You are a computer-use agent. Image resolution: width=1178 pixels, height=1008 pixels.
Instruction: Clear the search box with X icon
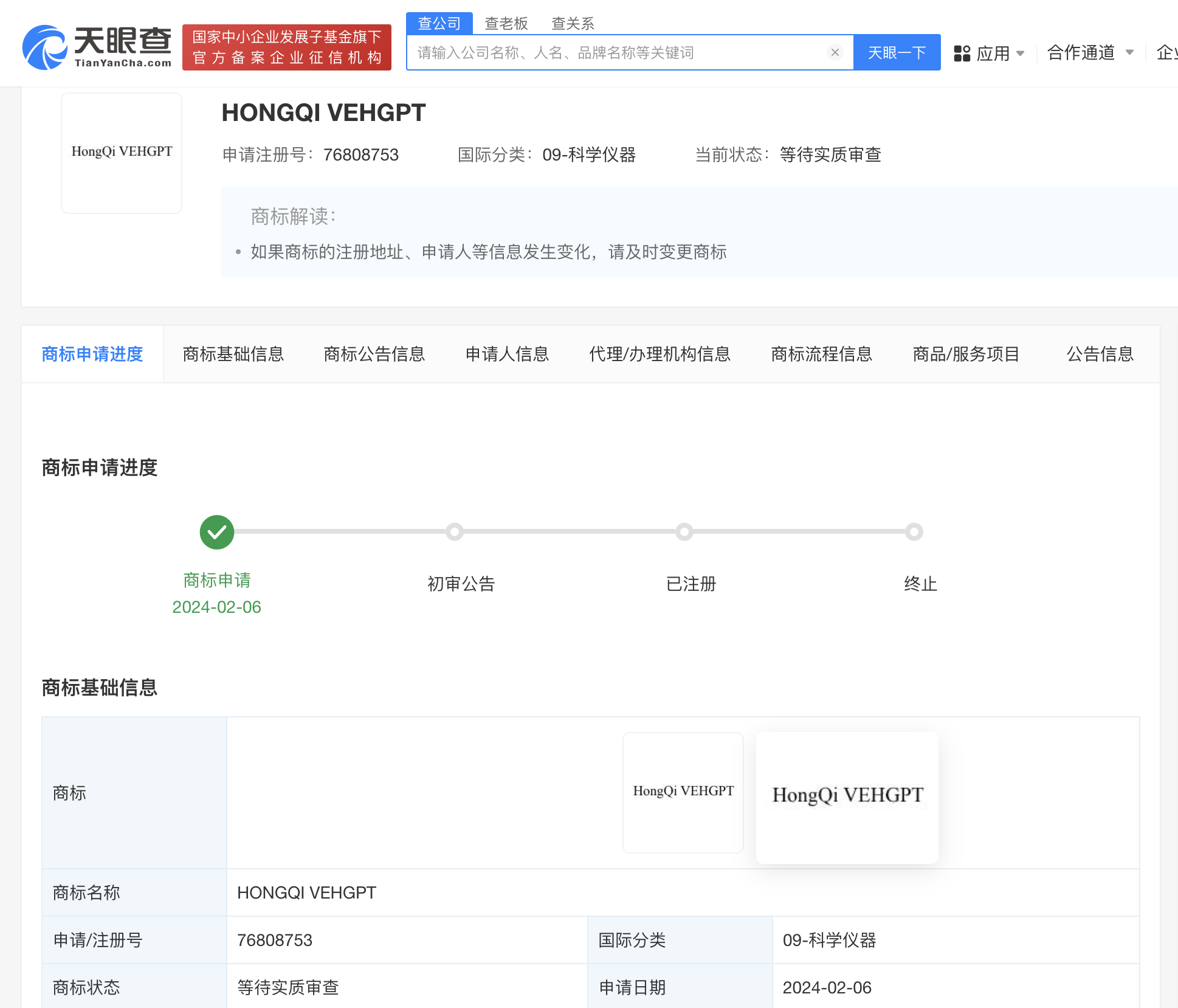coord(835,52)
